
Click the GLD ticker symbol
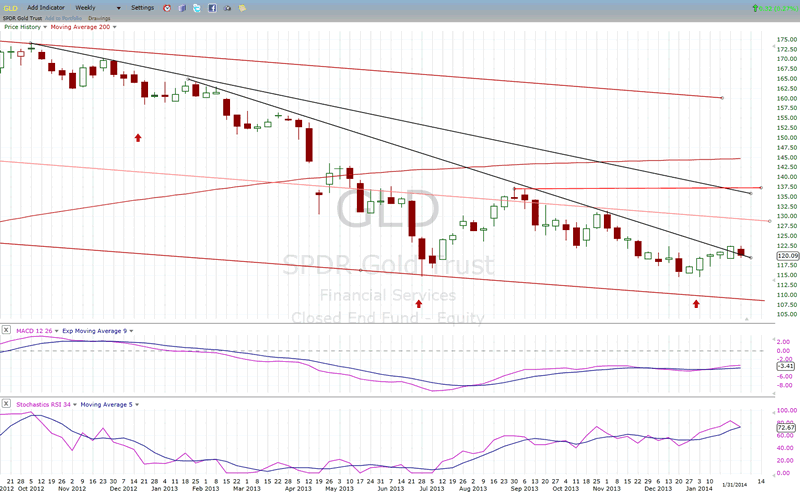[10, 8]
